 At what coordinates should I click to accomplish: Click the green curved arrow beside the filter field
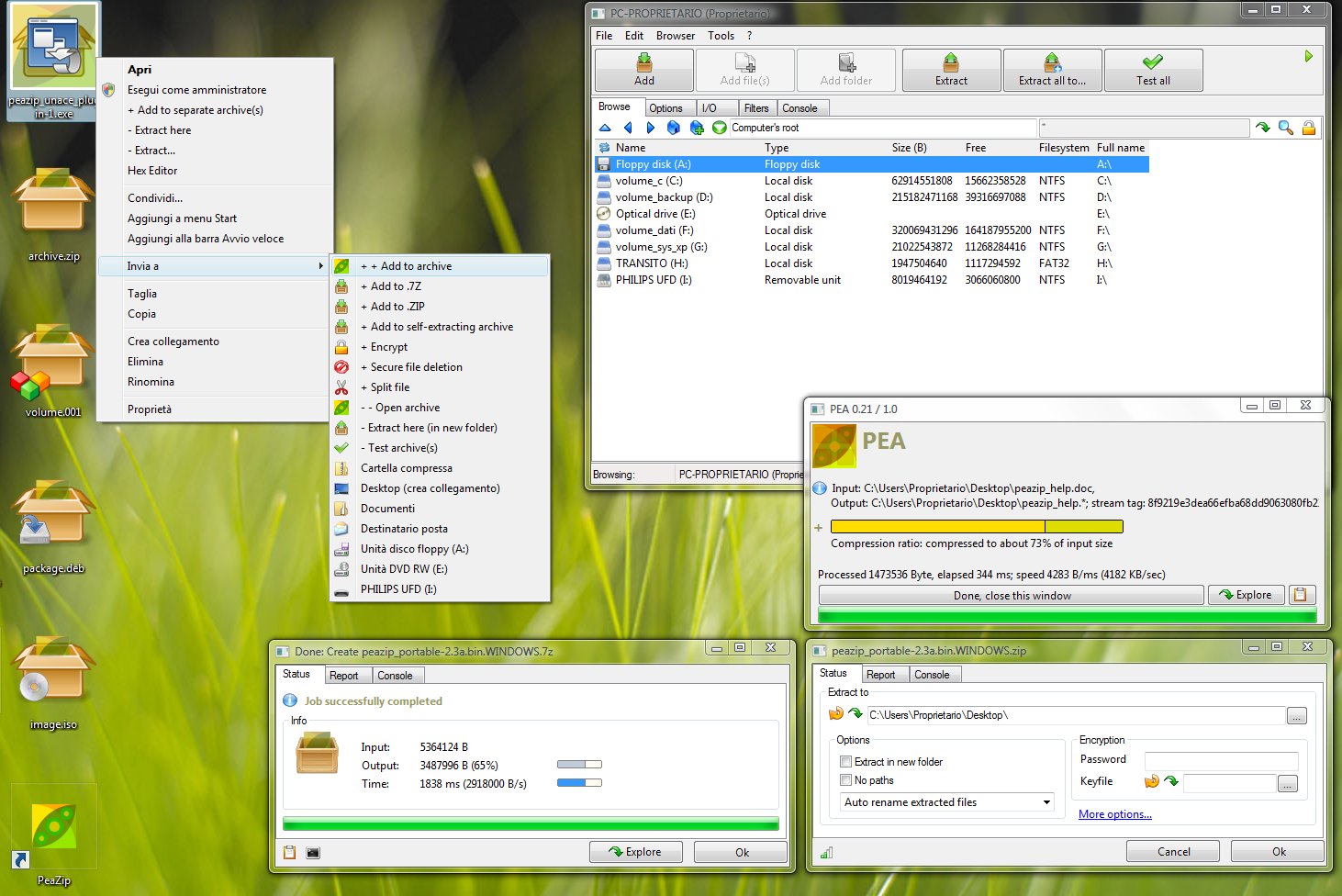[1263, 128]
